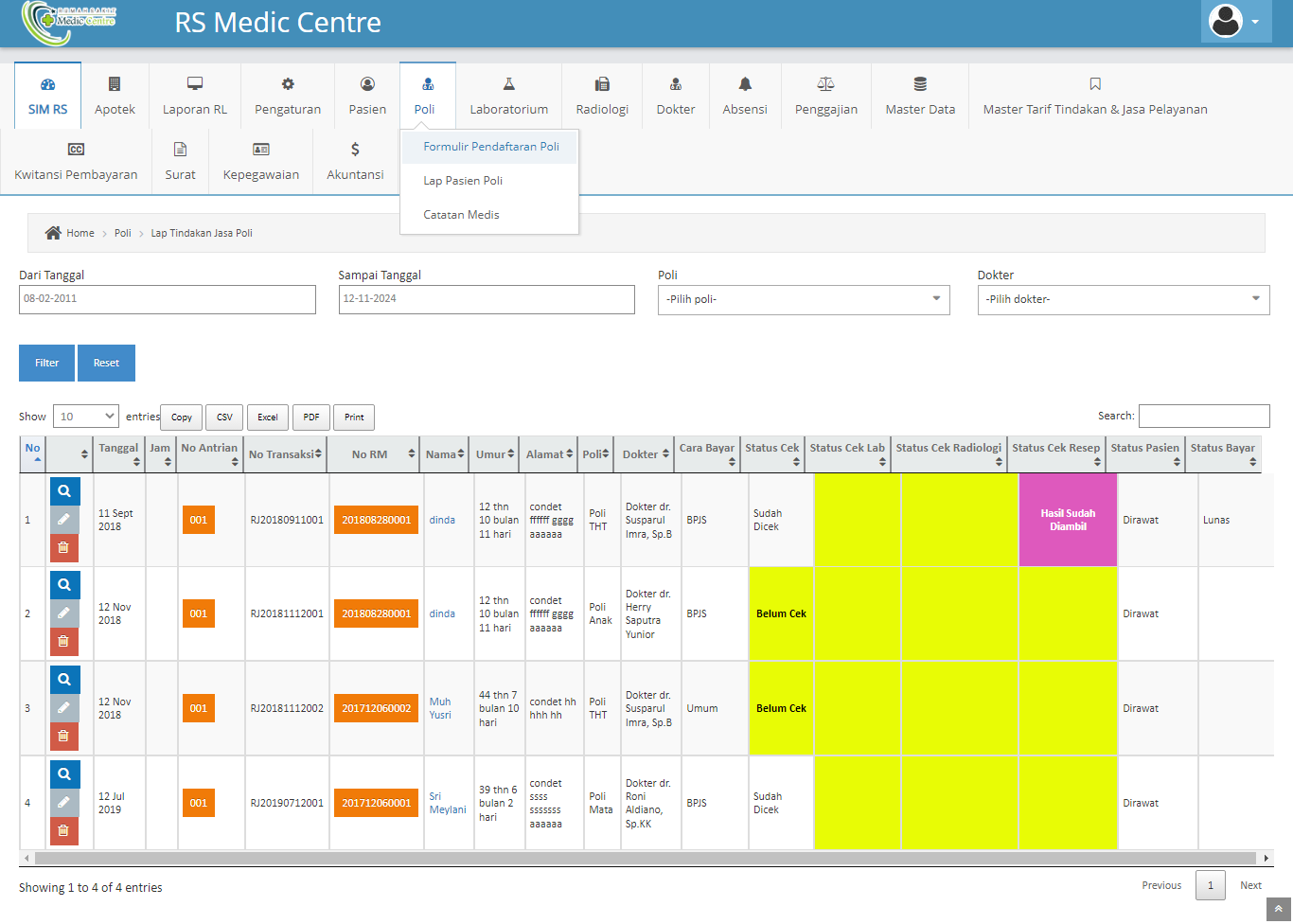Open the Show entries count dropdown
The width and height of the screenshot is (1293, 924).
tap(86, 417)
